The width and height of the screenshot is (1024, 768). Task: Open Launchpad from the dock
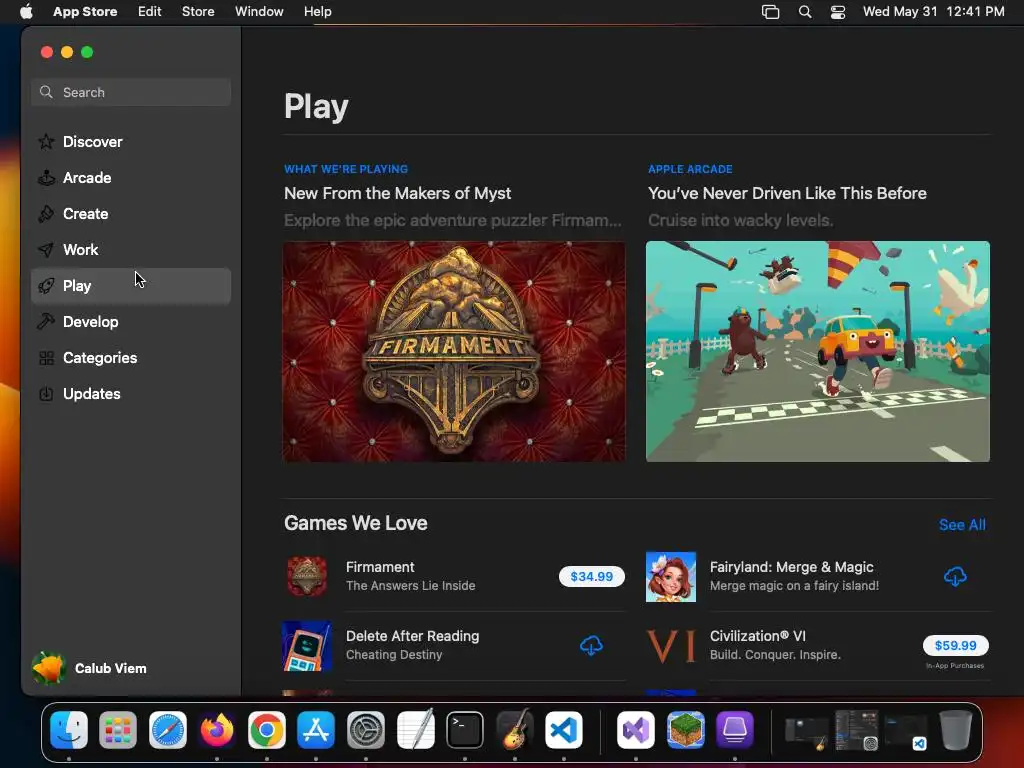(118, 729)
